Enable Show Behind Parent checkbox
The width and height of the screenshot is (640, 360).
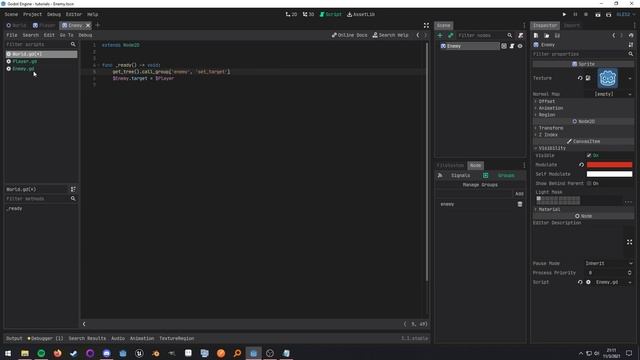click(x=589, y=184)
